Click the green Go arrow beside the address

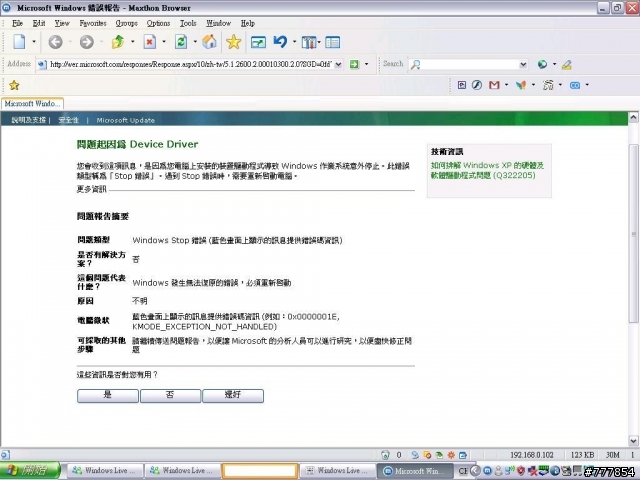(354, 64)
